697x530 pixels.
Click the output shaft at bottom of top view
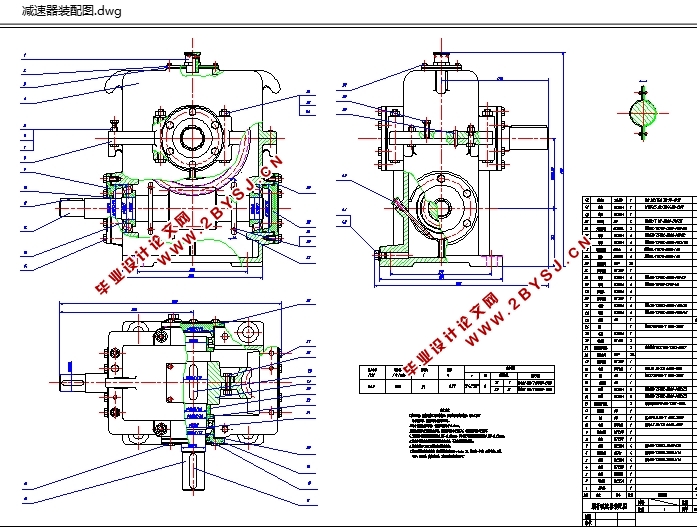click(193, 469)
